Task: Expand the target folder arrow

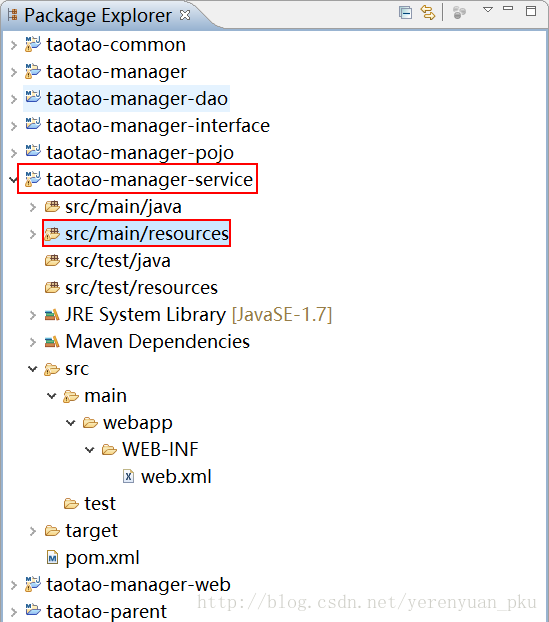Action: pyautogui.click(x=33, y=531)
